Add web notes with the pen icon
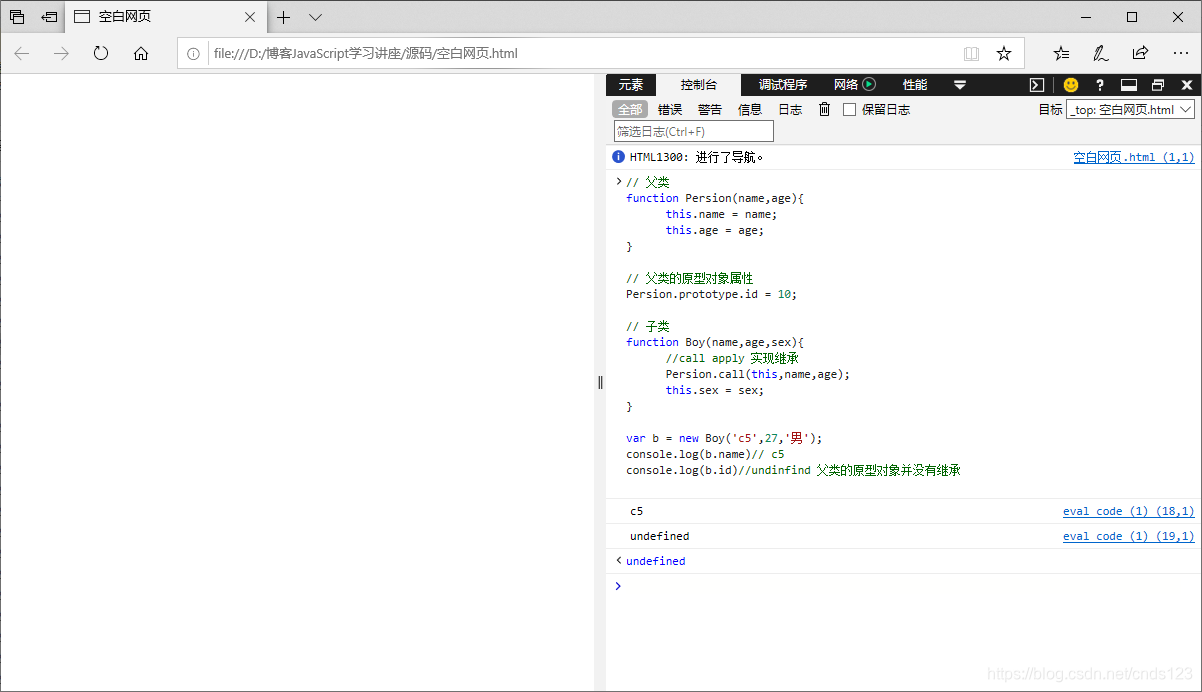Viewport: 1202px width, 692px height. tap(1101, 53)
